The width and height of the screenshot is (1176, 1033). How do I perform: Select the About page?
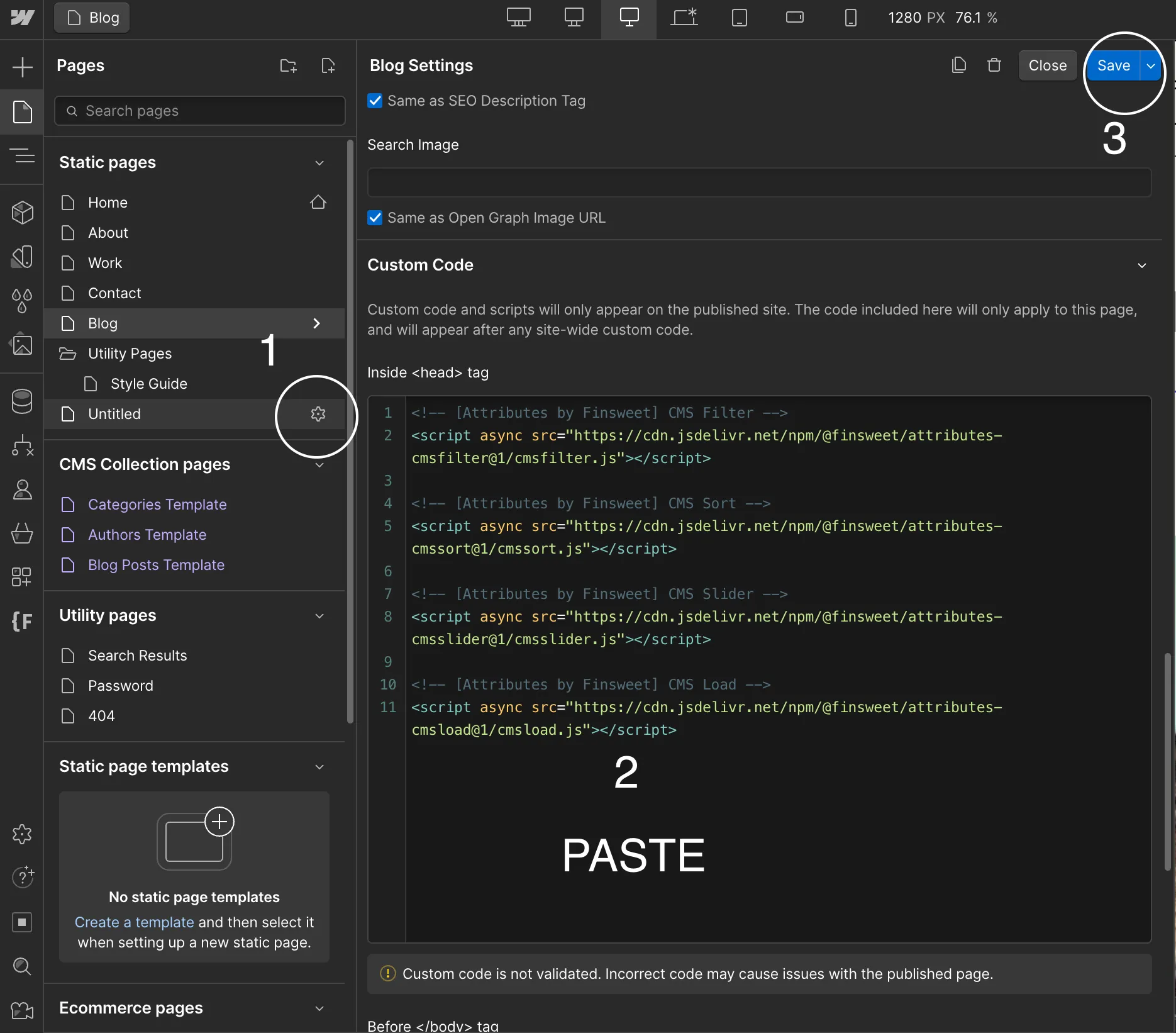194,233
